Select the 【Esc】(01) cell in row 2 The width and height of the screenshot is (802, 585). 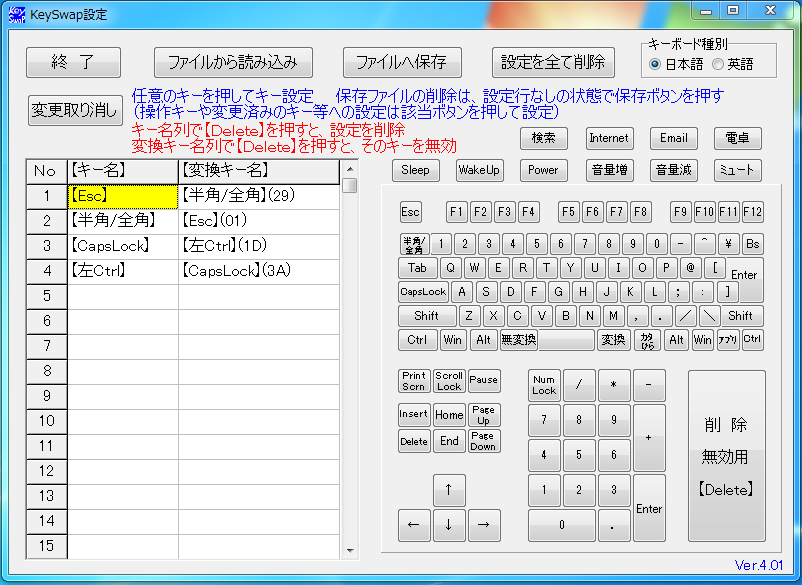pos(259,221)
